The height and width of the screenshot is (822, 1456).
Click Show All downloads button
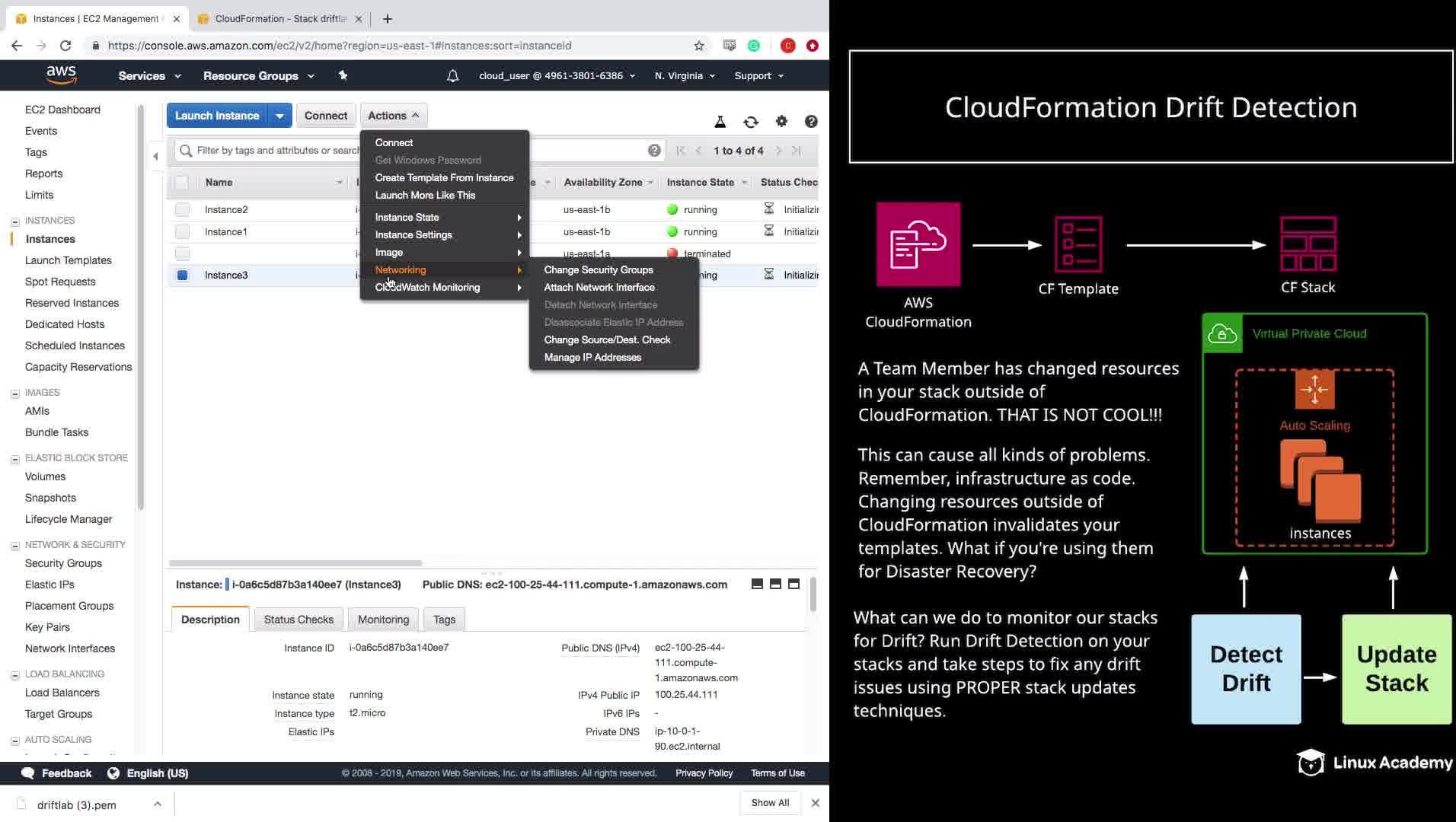pos(770,803)
